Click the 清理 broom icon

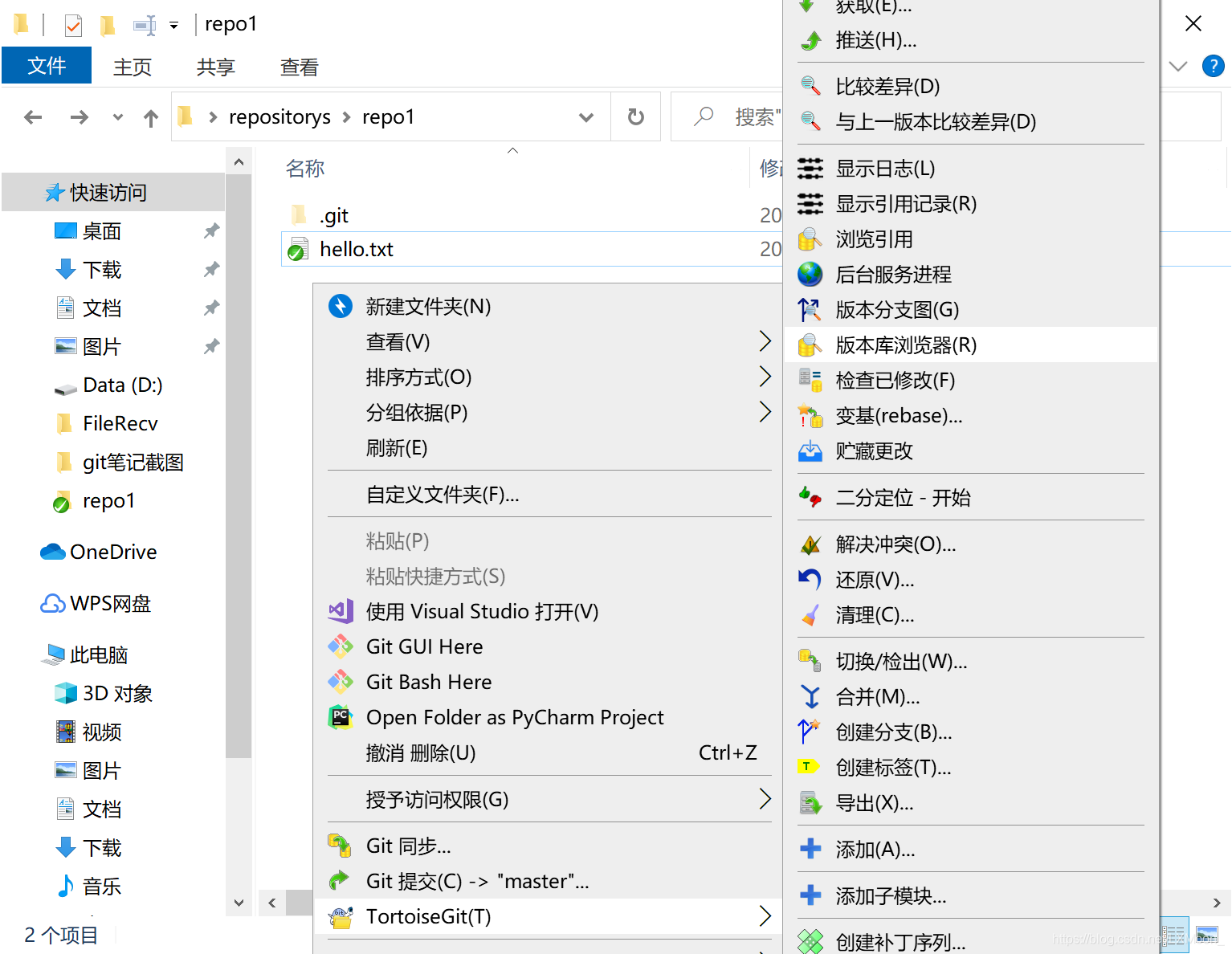(x=810, y=615)
